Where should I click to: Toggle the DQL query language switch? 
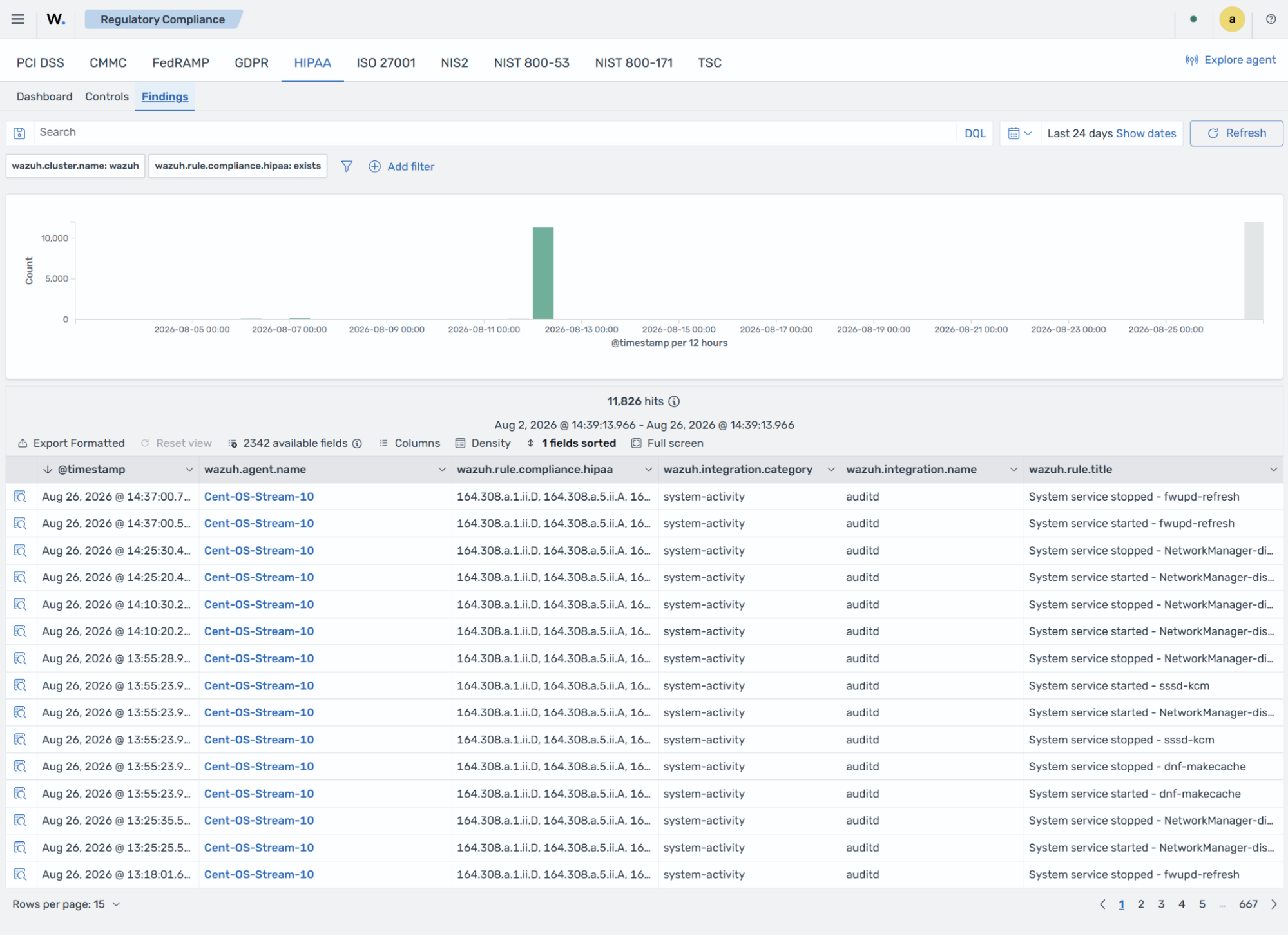[x=975, y=133]
